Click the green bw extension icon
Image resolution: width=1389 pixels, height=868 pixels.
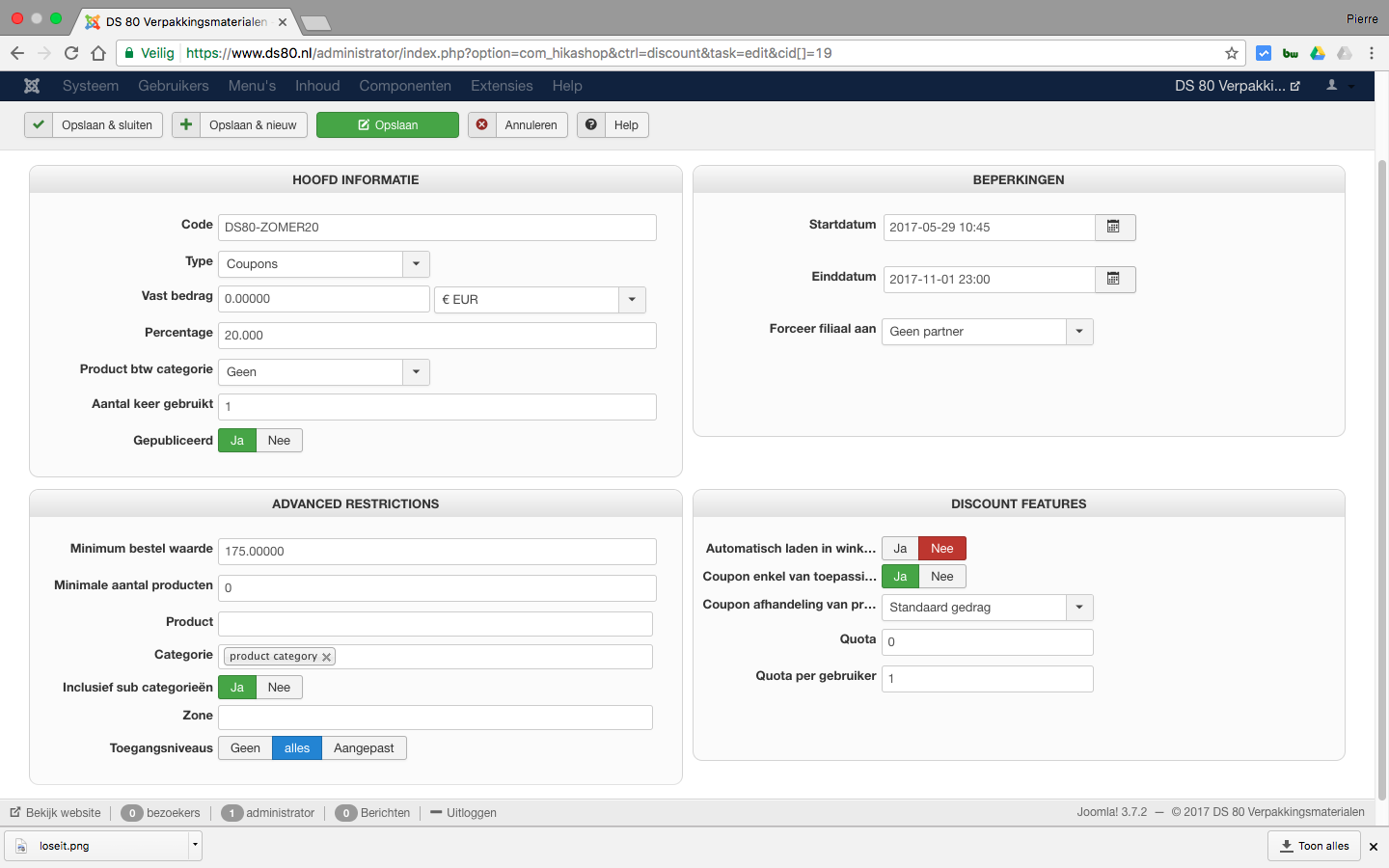[x=1291, y=53]
